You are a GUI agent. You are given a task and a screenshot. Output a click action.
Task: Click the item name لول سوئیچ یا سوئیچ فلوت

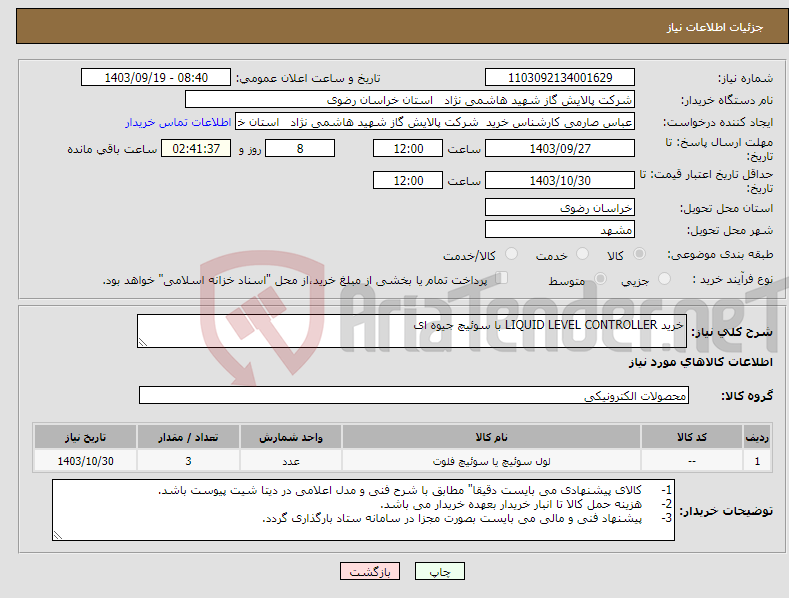(x=491, y=461)
